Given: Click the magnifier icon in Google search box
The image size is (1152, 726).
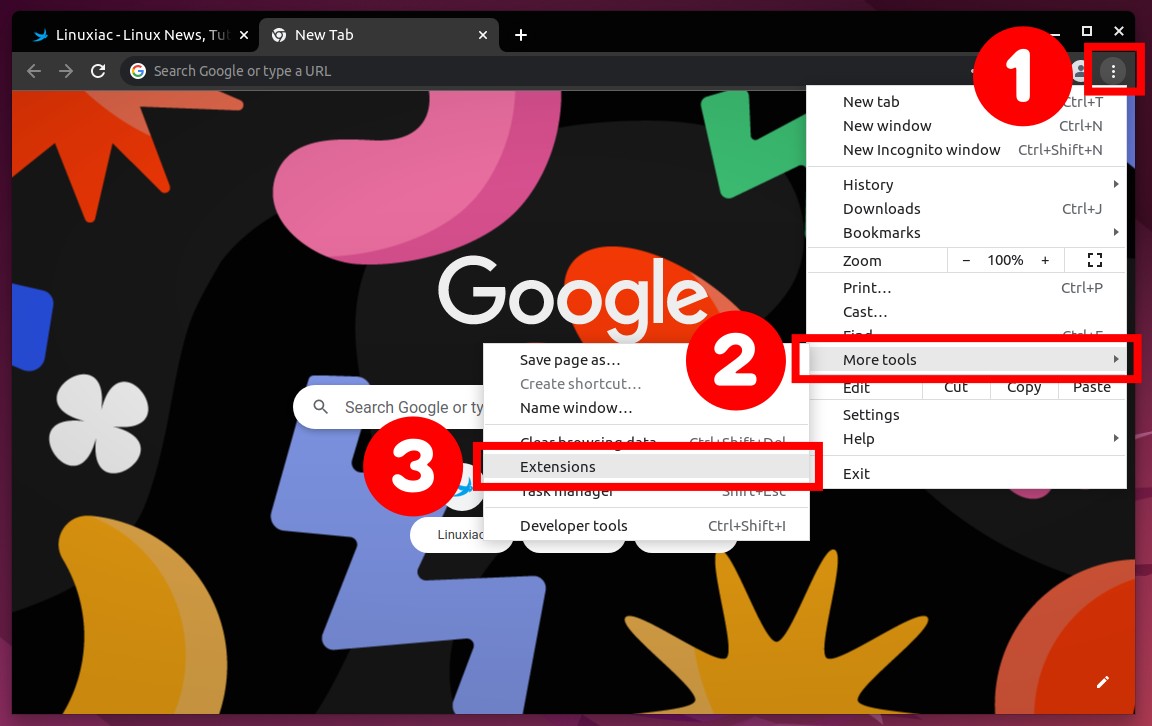Looking at the screenshot, I should pyautogui.click(x=320, y=406).
